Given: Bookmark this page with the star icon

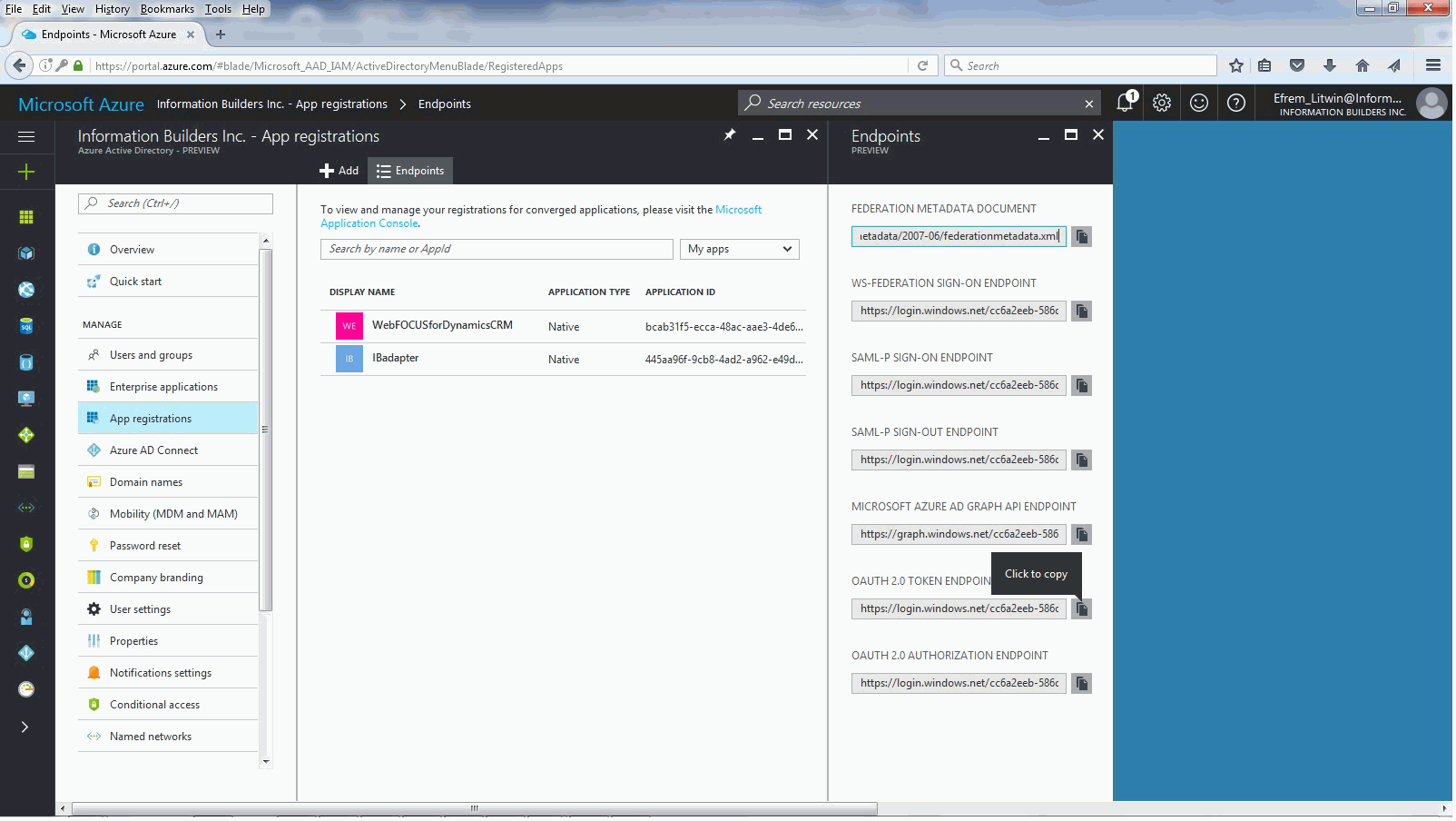Looking at the screenshot, I should [1235, 65].
